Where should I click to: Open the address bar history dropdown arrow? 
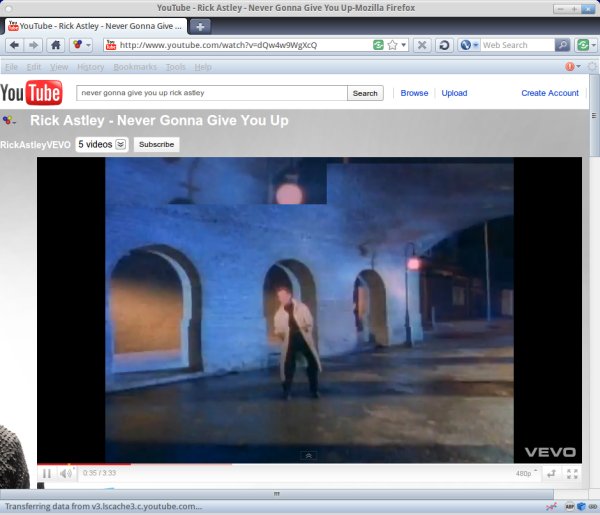[403, 45]
